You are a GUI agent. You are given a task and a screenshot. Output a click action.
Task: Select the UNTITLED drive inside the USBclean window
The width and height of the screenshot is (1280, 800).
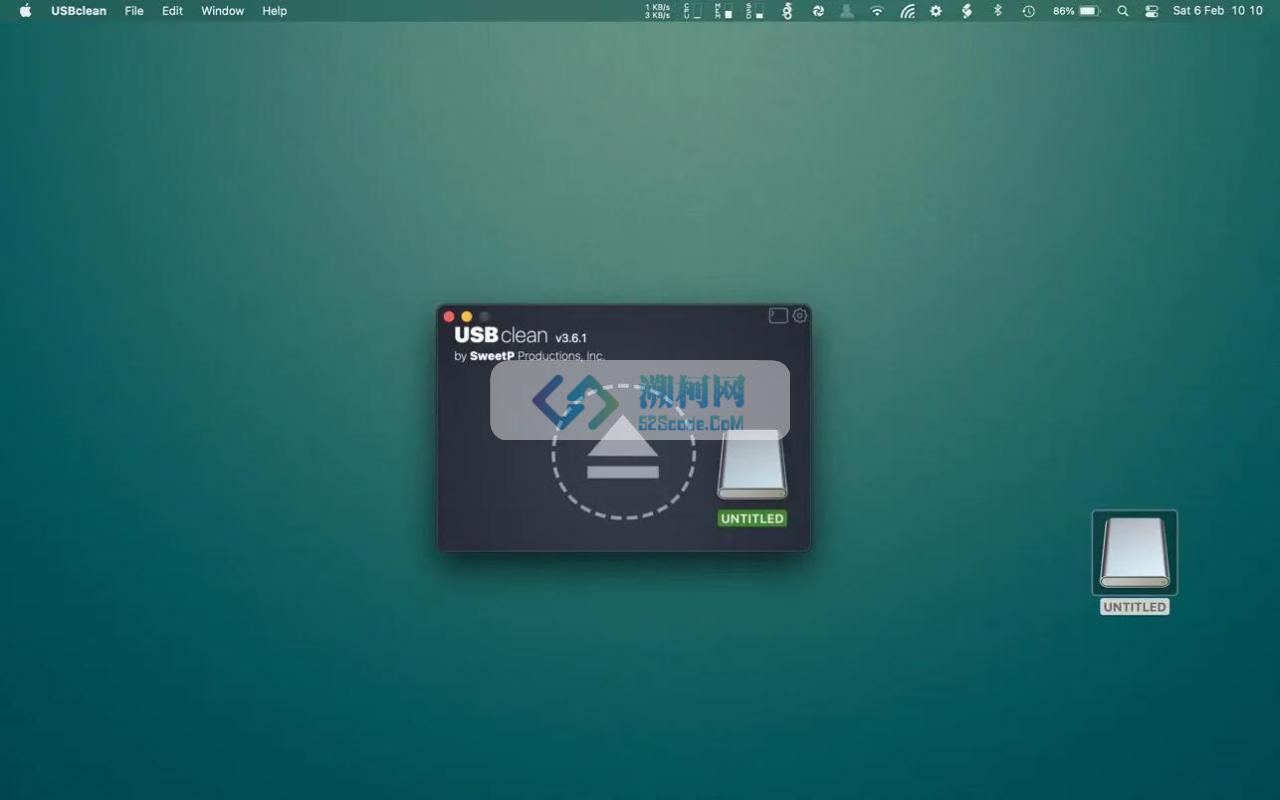752,478
